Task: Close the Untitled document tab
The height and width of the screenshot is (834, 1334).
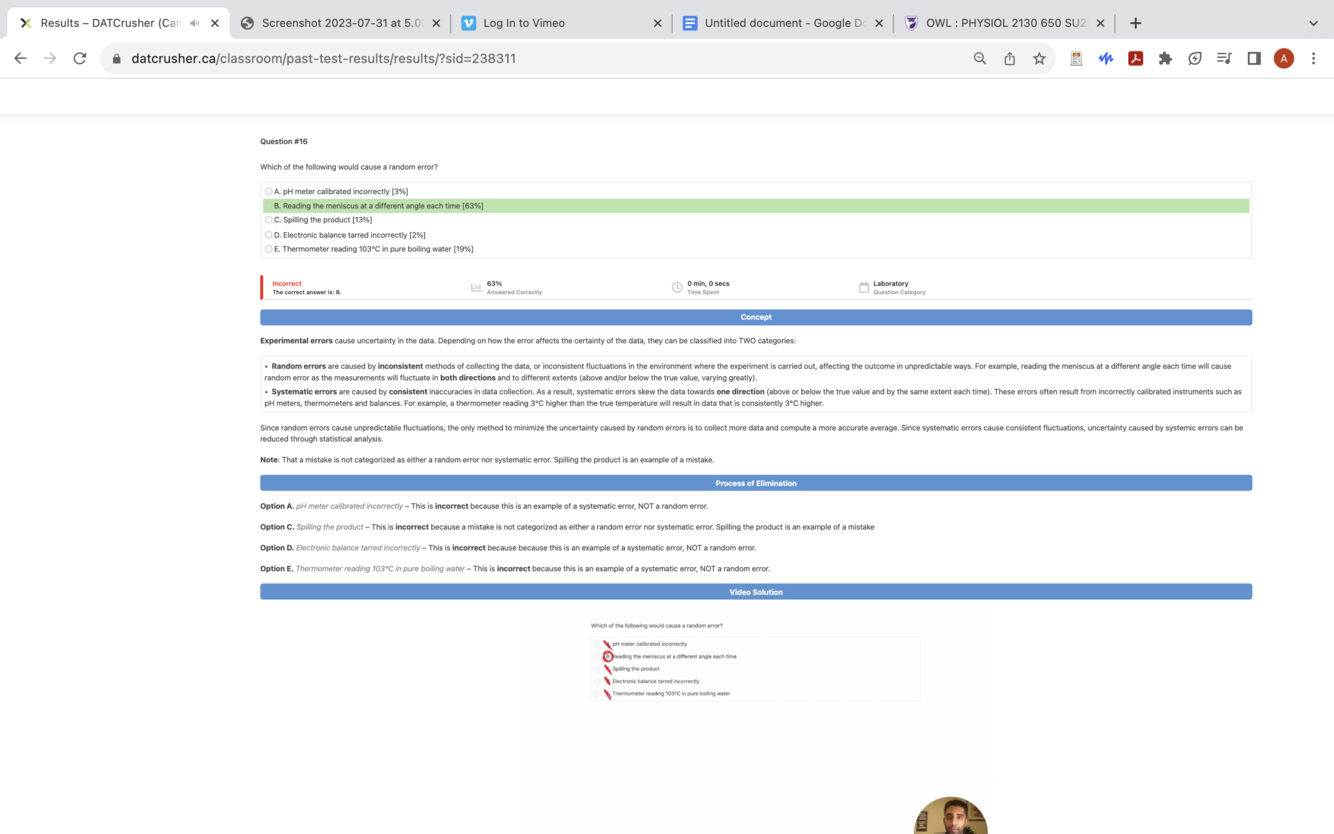Action: pos(879,23)
